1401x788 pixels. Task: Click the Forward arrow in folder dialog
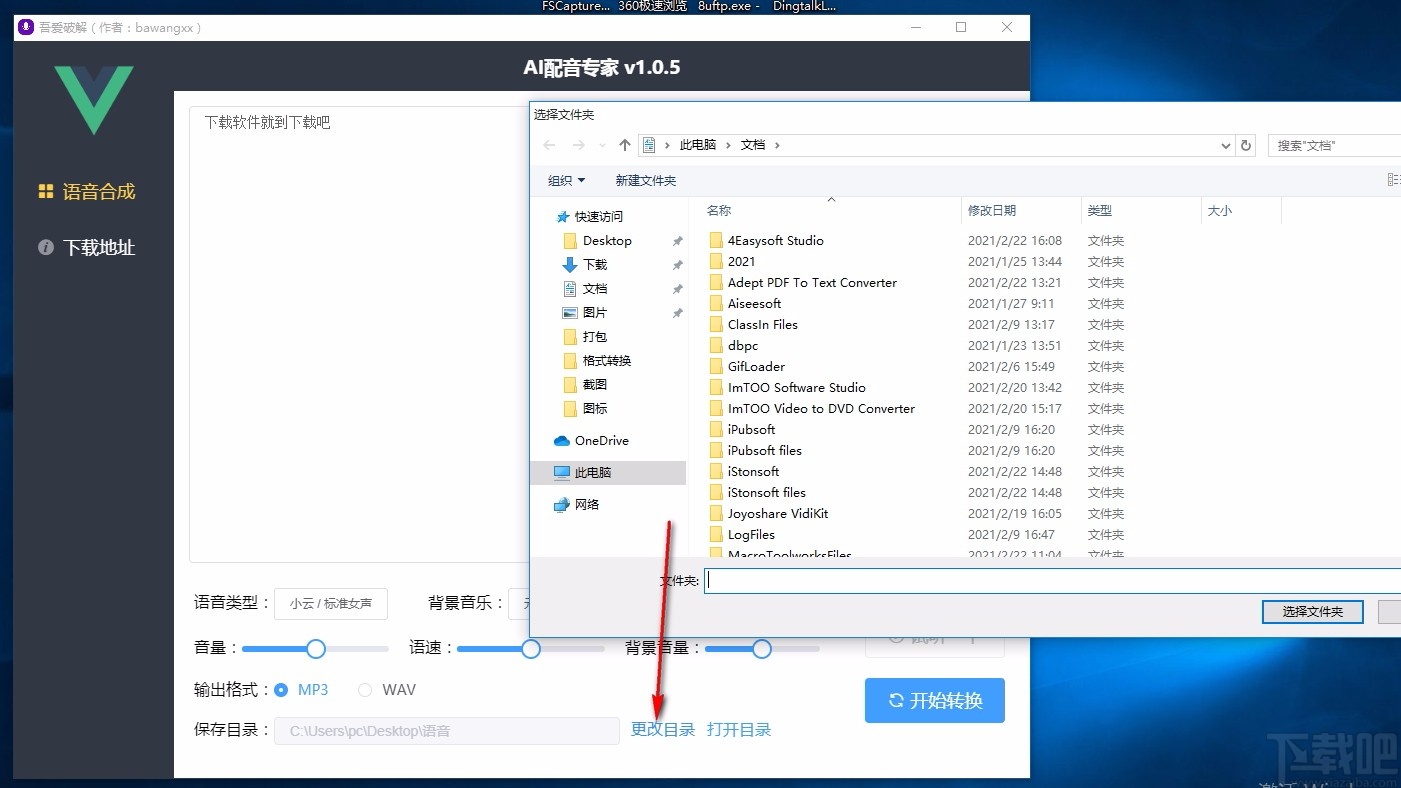click(578, 145)
